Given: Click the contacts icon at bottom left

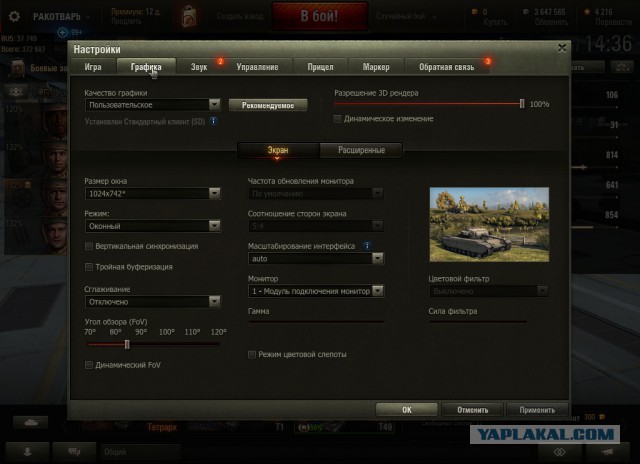Looking at the screenshot, I should coord(27,451).
